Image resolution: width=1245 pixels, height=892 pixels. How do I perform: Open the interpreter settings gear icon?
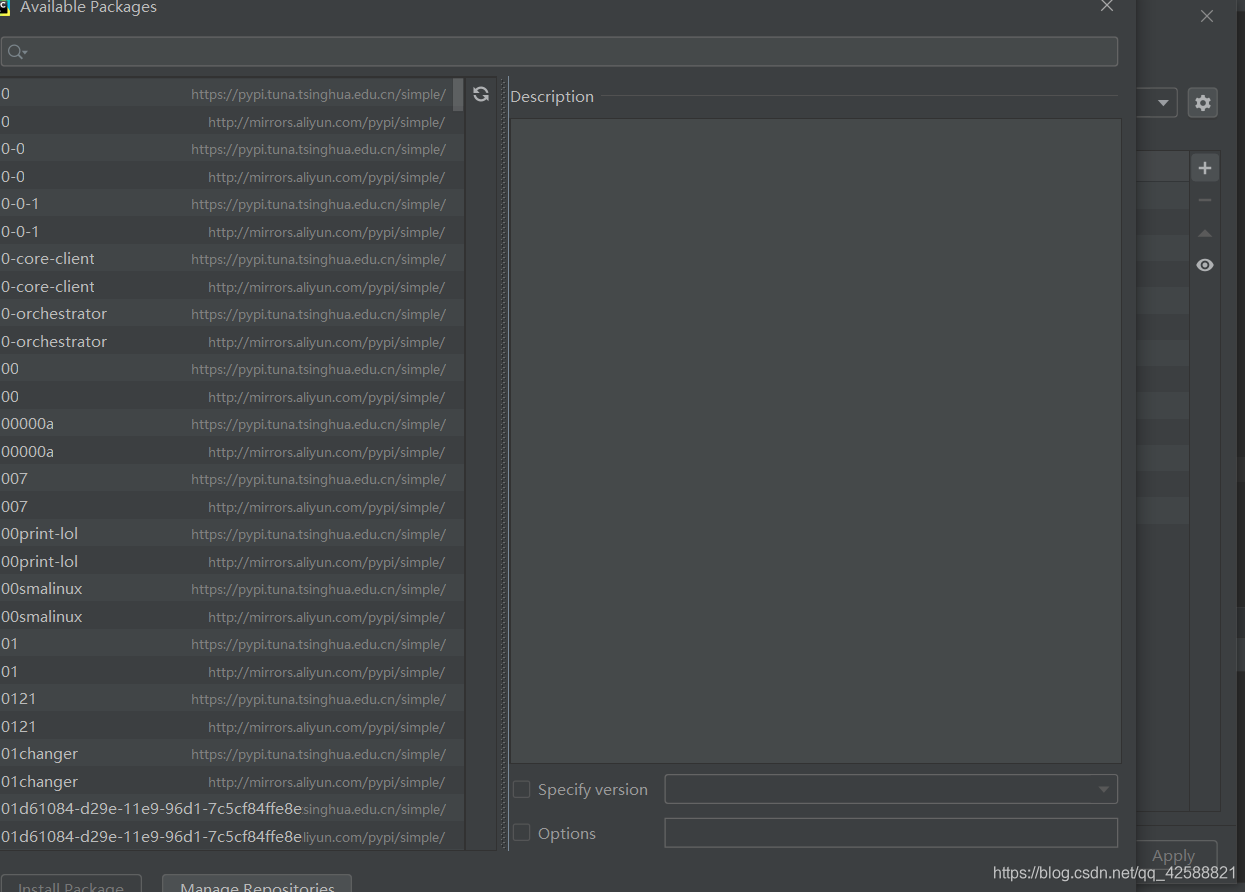[1203, 103]
